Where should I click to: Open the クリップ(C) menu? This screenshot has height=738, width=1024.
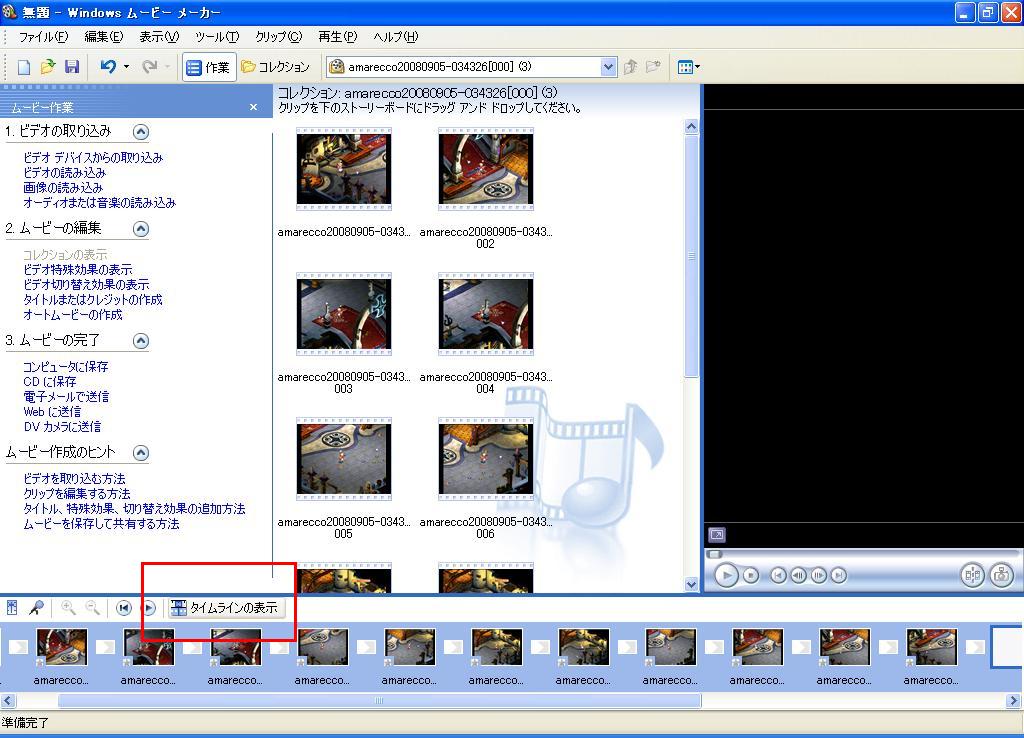[278, 37]
